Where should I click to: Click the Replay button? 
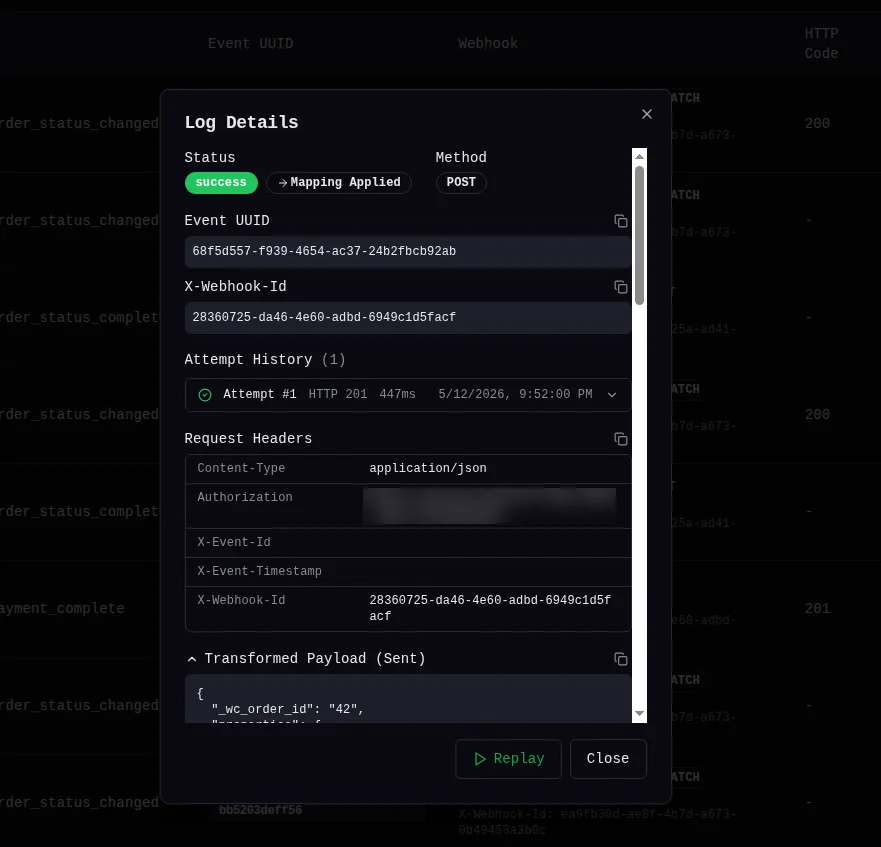(x=508, y=759)
